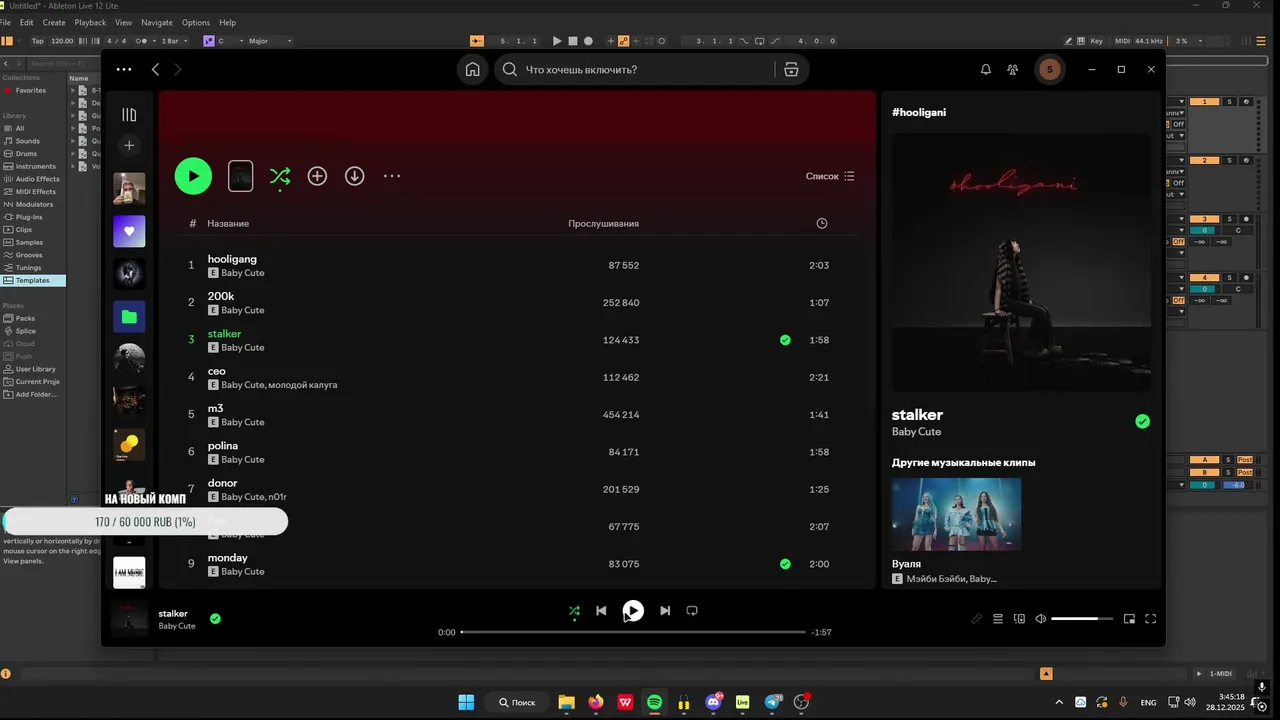1280x720 pixels.
Task: Open Ableton Major scale dropdown
Action: click(270, 41)
